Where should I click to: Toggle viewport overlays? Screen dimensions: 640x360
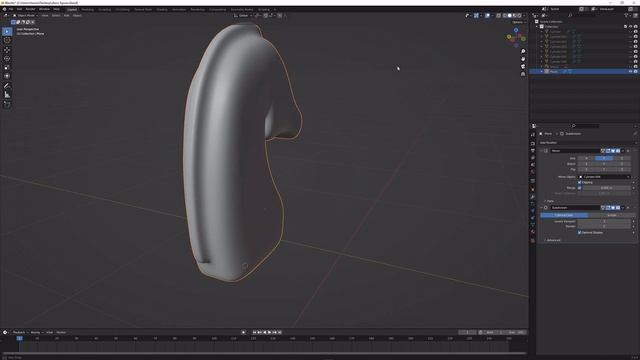(487, 16)
